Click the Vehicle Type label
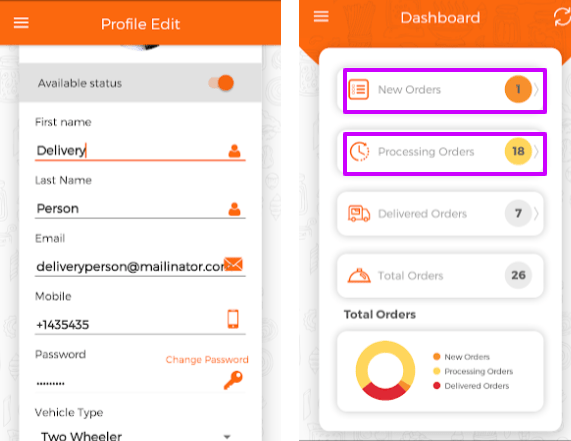The image size is (571, 441). pos(69,413)
